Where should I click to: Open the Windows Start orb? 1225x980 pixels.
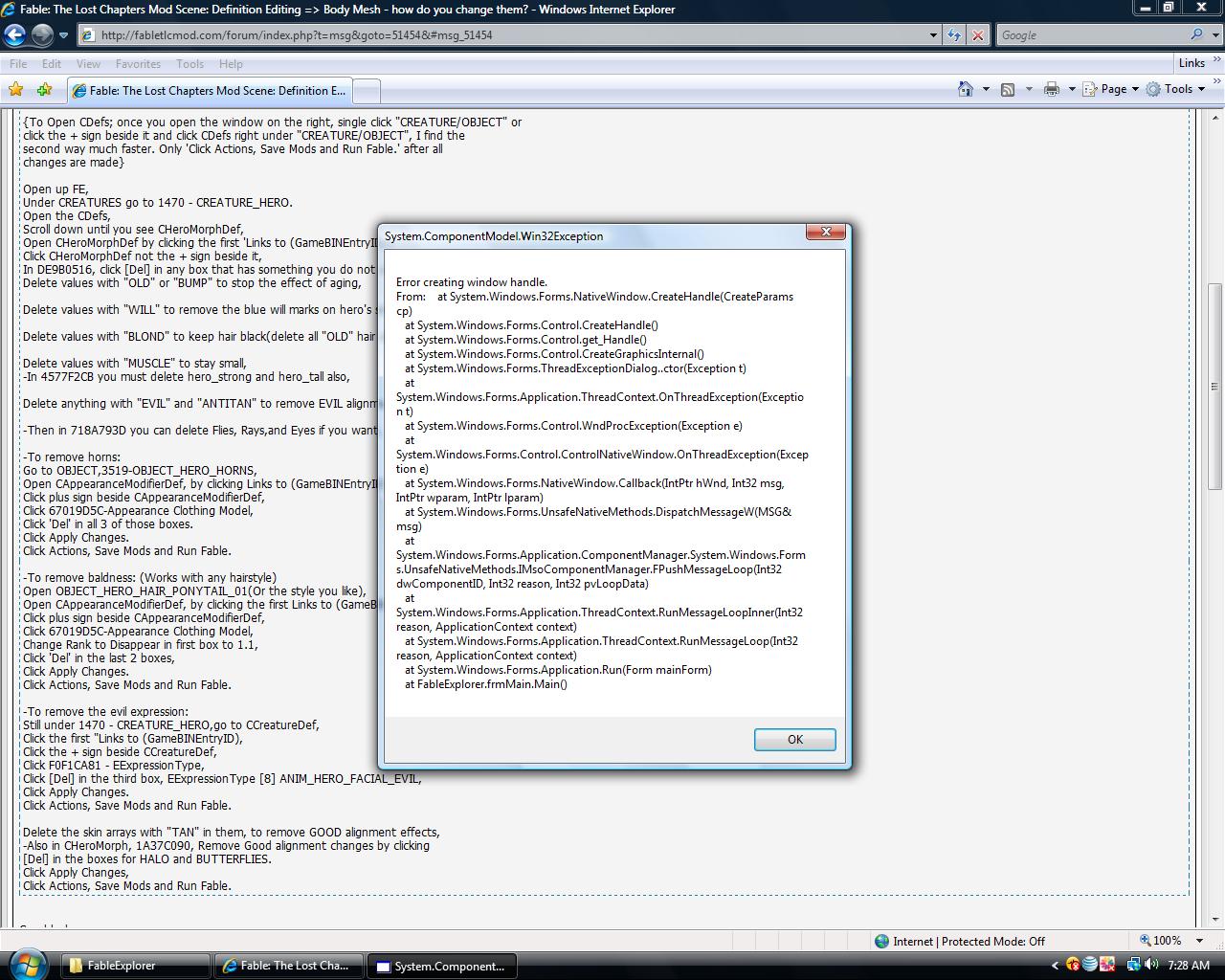pyautogui.click(x=27, y=963)
